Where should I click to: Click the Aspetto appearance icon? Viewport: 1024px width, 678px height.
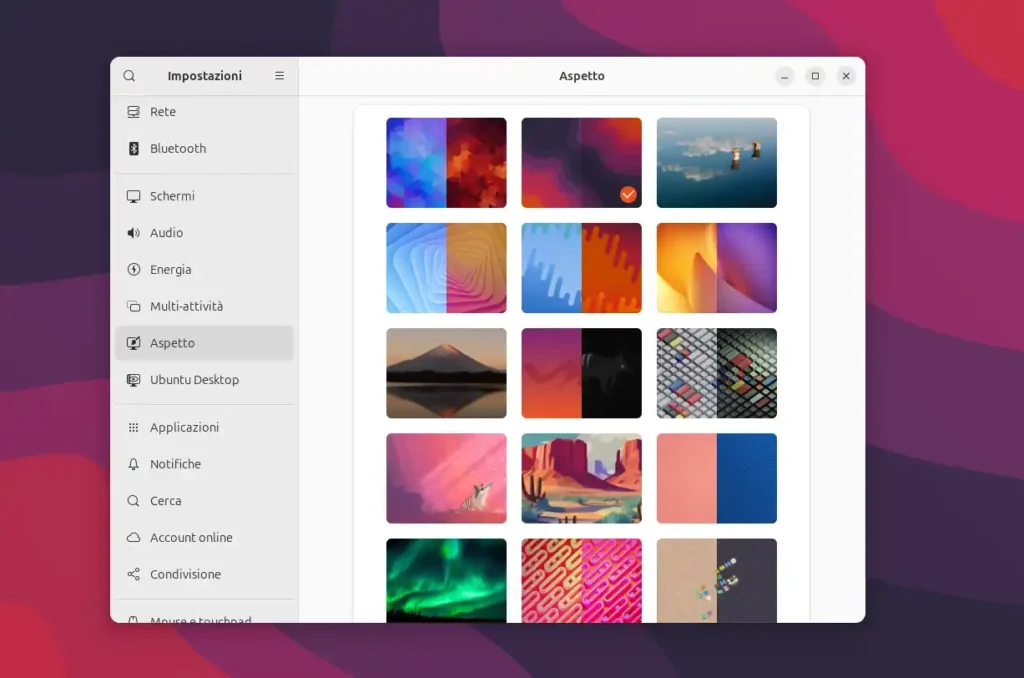tap(133, 342)
